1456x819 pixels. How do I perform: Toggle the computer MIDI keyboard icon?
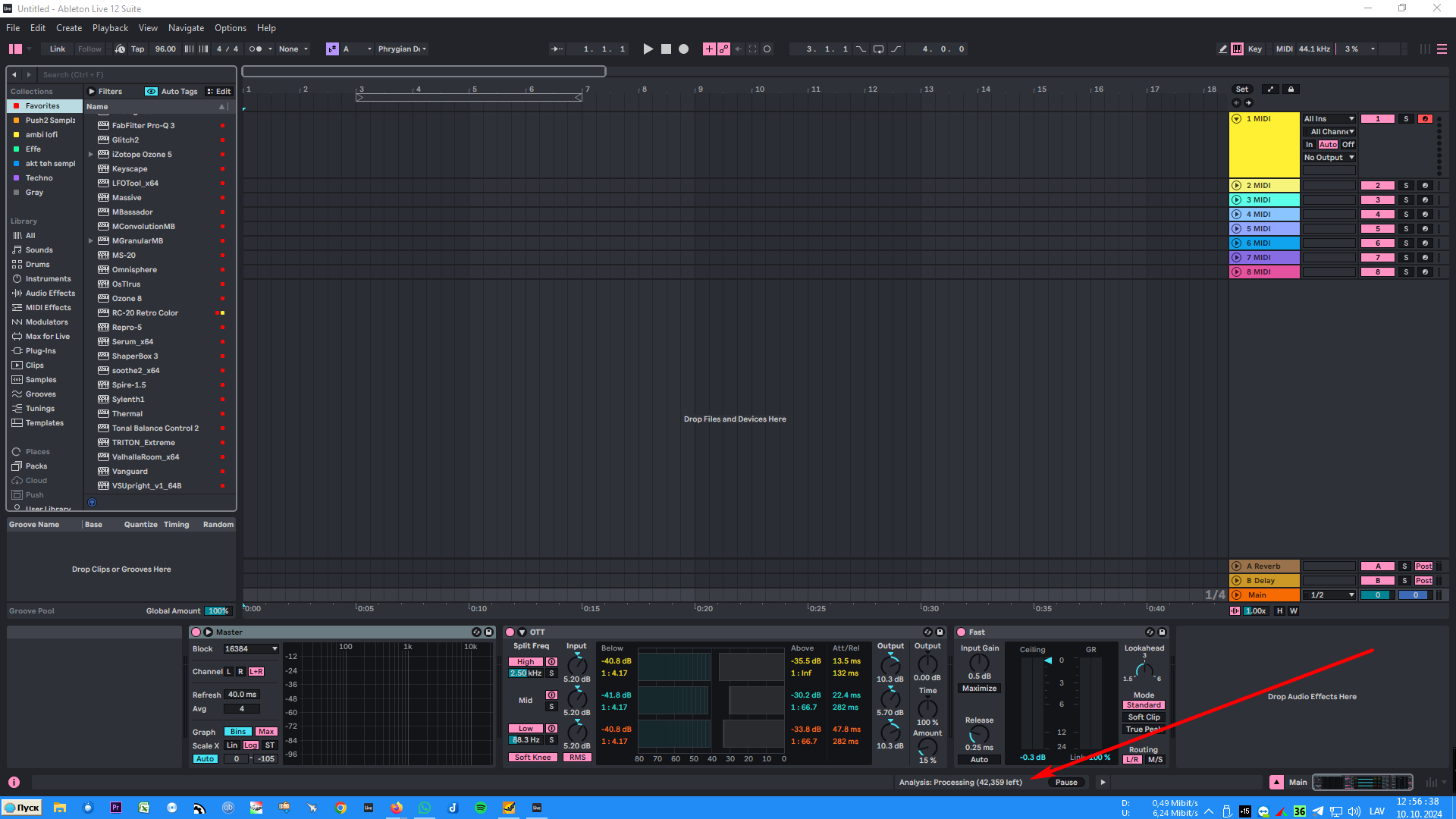click(1237, 49)
